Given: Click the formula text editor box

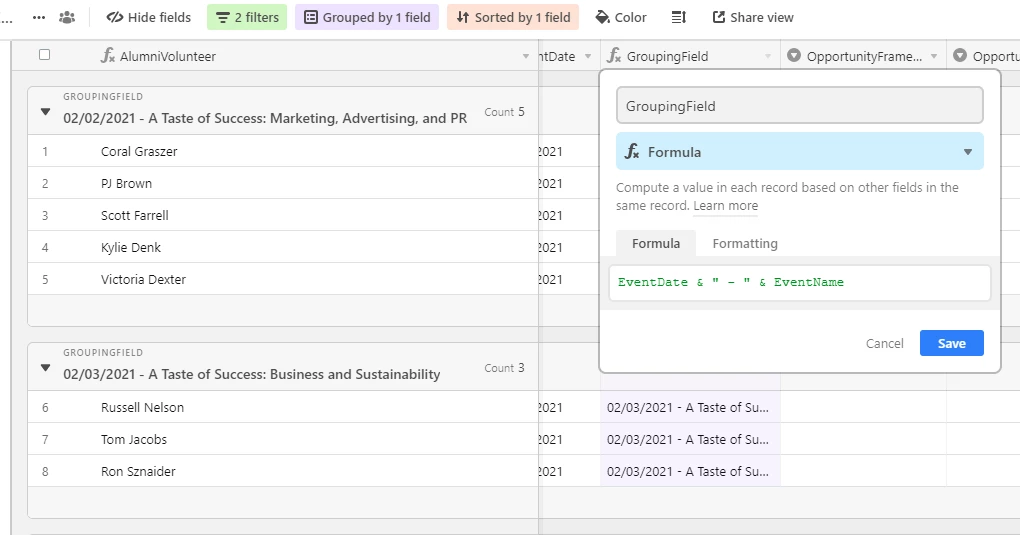Looking at the screenshot, I should [x=799, y=282].
